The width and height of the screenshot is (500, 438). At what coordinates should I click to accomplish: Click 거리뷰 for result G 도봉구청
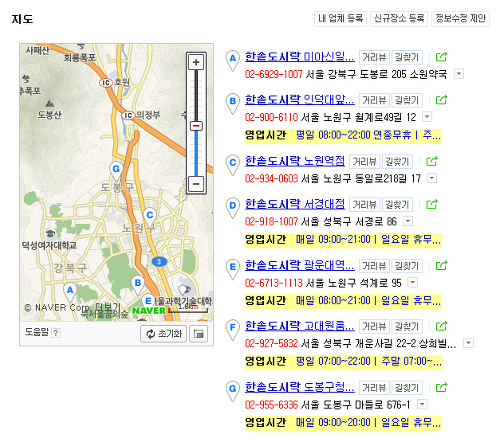[x=374, y=388]
